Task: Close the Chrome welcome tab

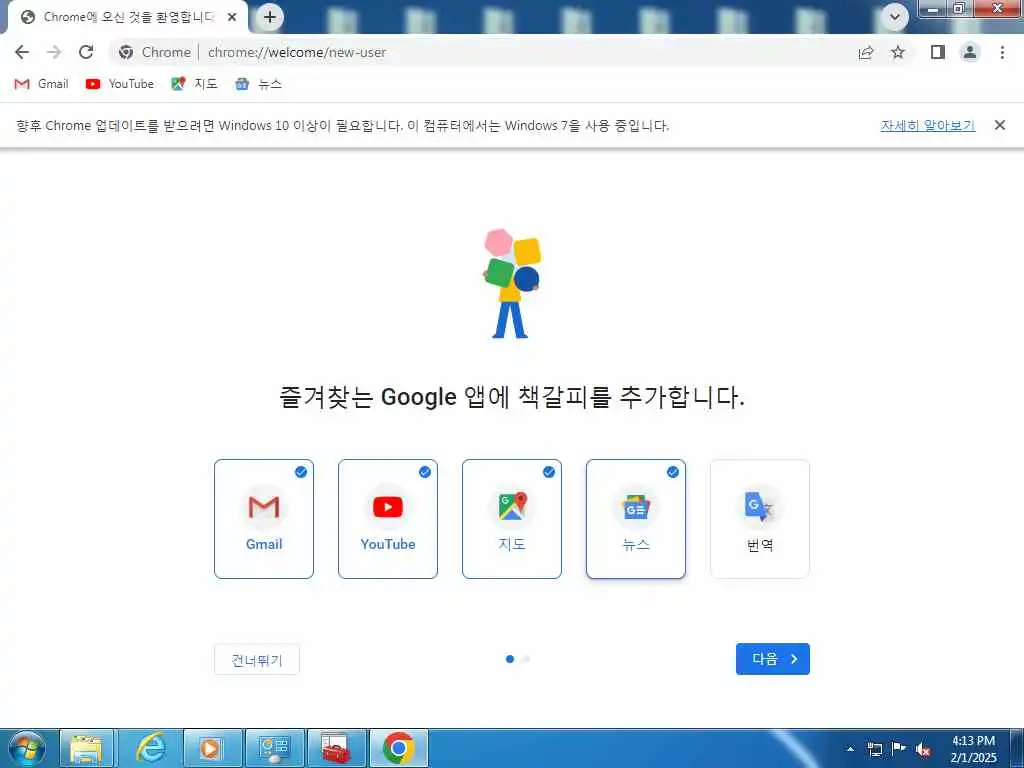Action: [232, 17]
